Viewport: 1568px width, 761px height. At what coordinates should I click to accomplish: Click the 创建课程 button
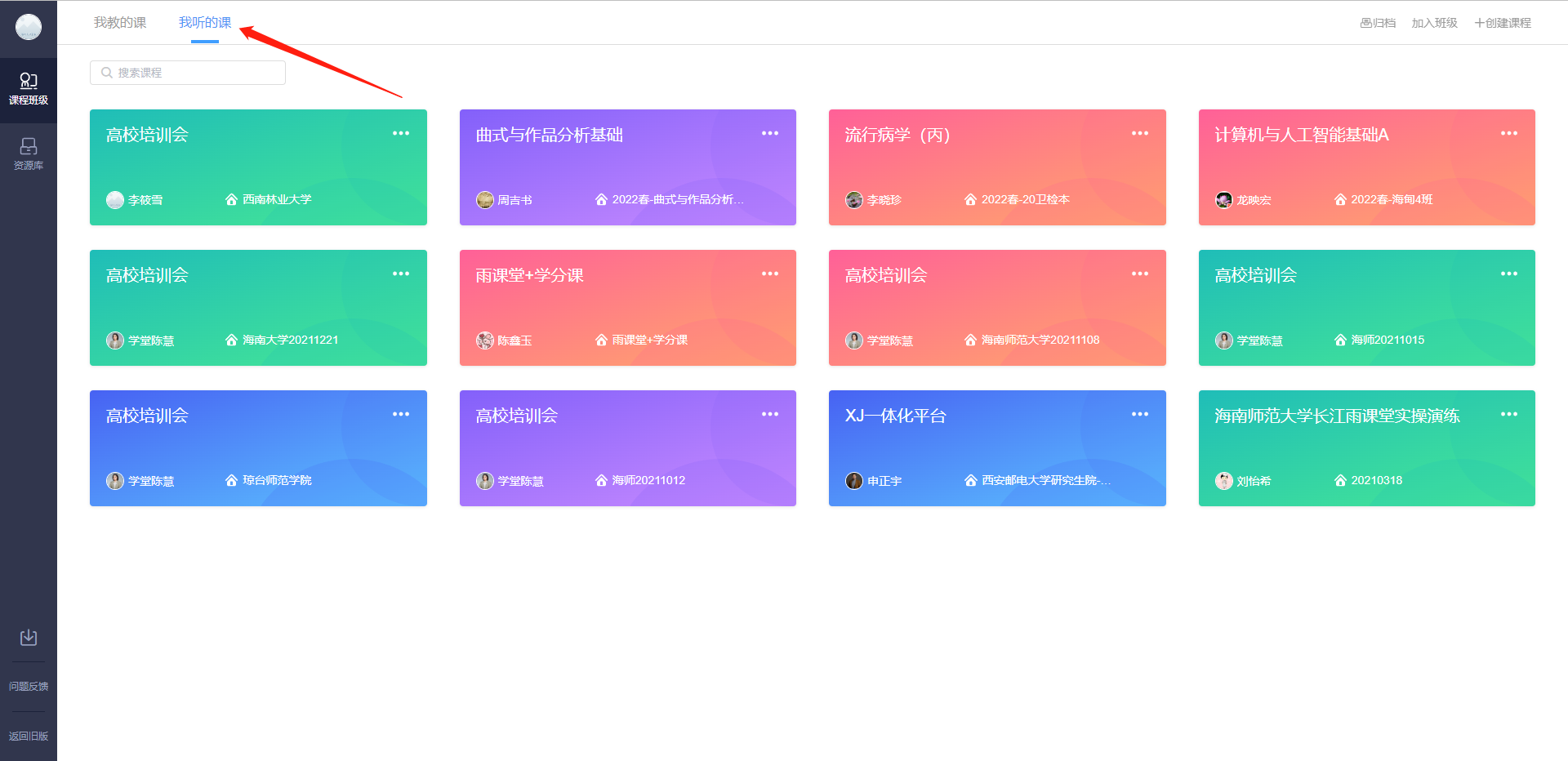pyautogui.click(x=1503, y=23)
